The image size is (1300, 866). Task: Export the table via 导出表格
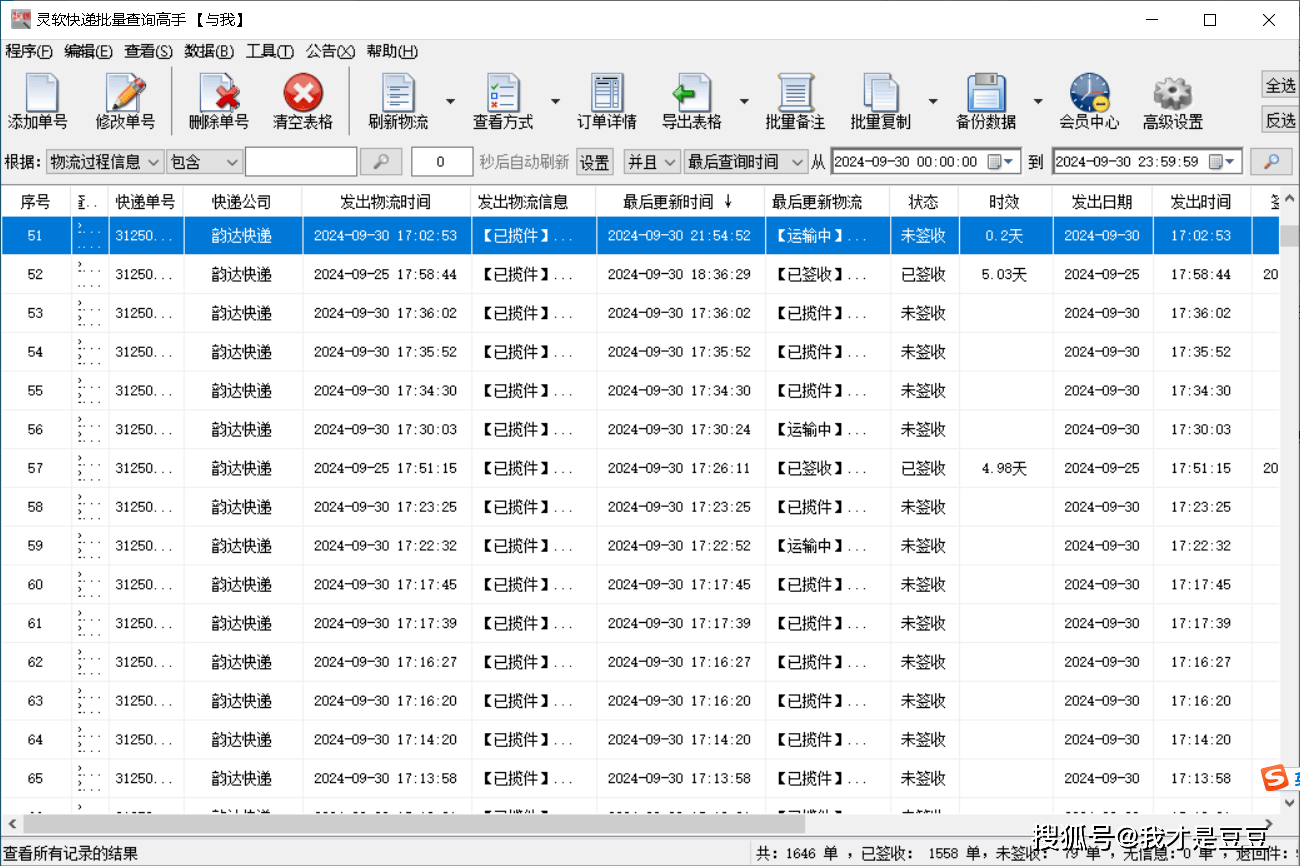point(691,102)
